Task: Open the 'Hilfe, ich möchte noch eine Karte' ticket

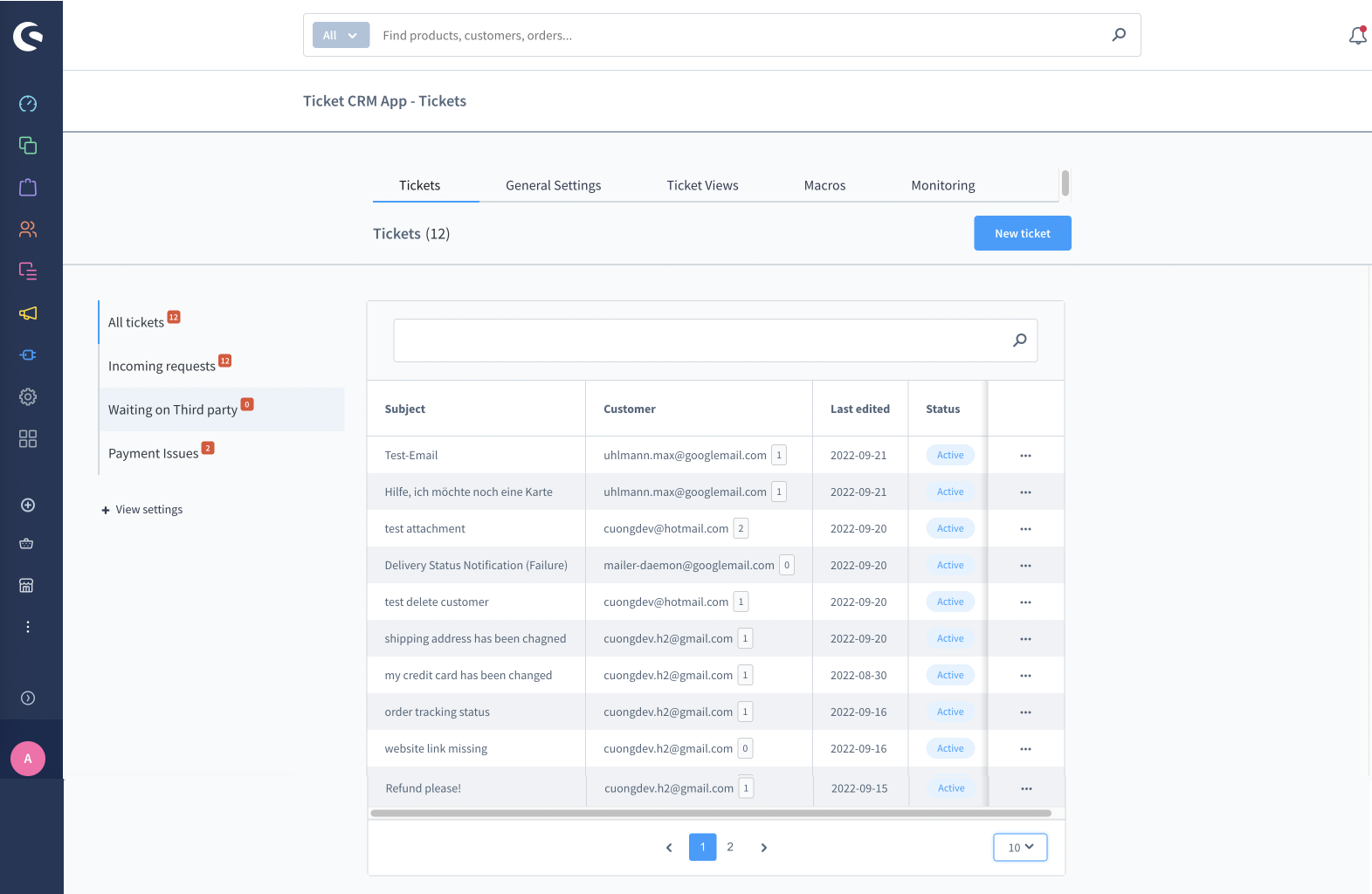Action: pyautogui.click(x=468, y=492)
